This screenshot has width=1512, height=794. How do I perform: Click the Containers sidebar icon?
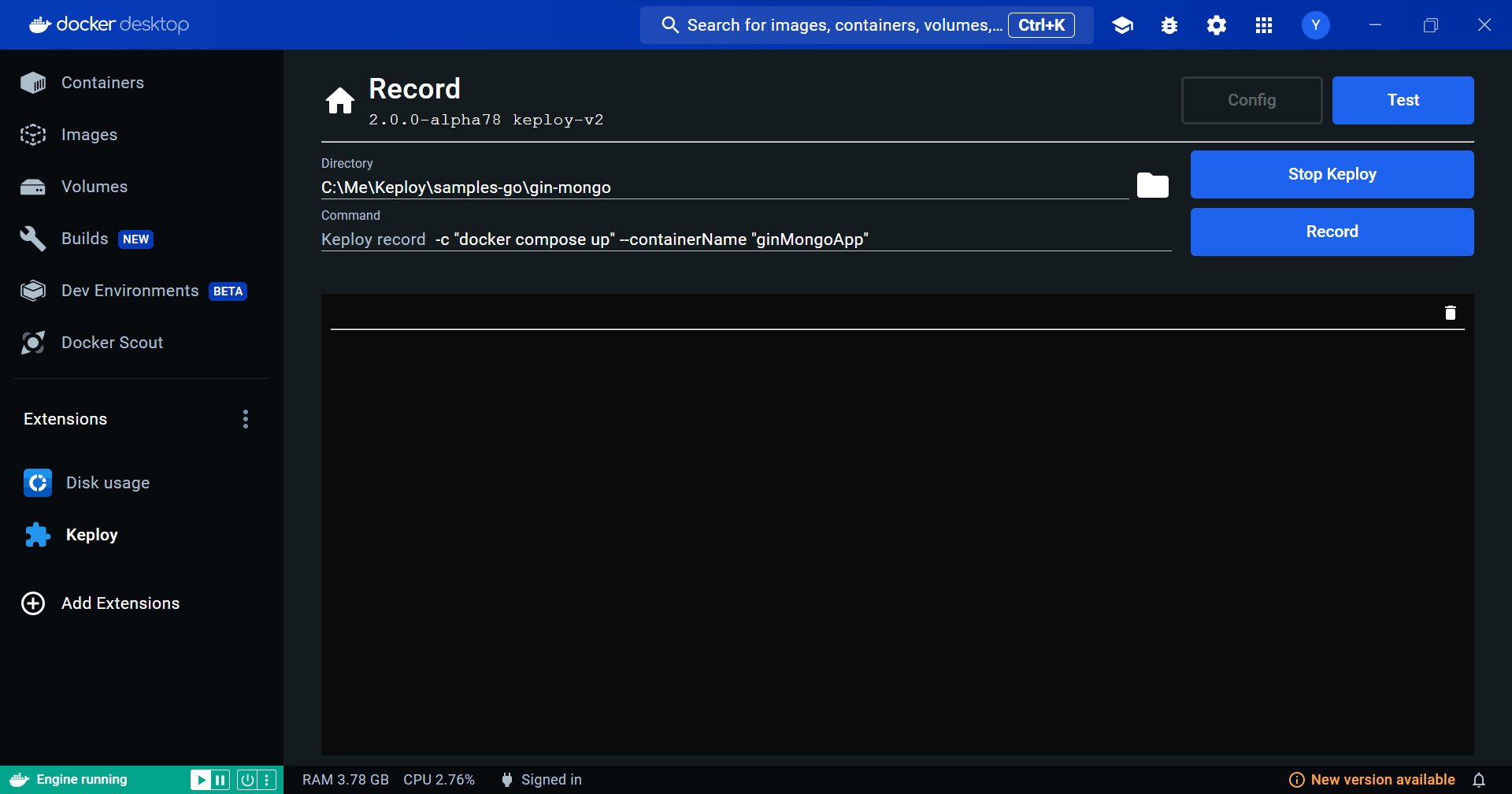click(x=33, y=83)
